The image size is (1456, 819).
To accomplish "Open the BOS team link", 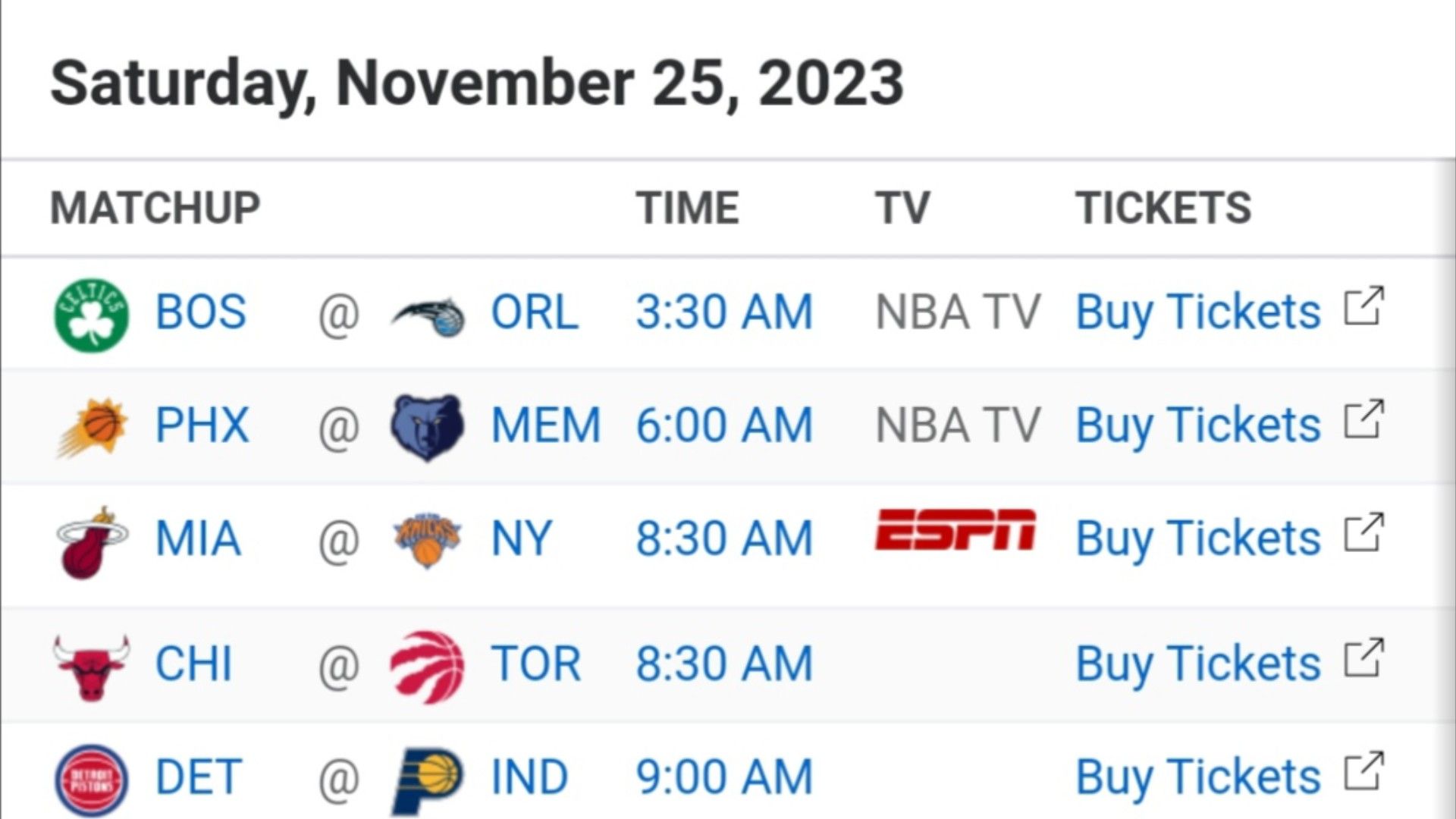I will (x=201, y=312).
